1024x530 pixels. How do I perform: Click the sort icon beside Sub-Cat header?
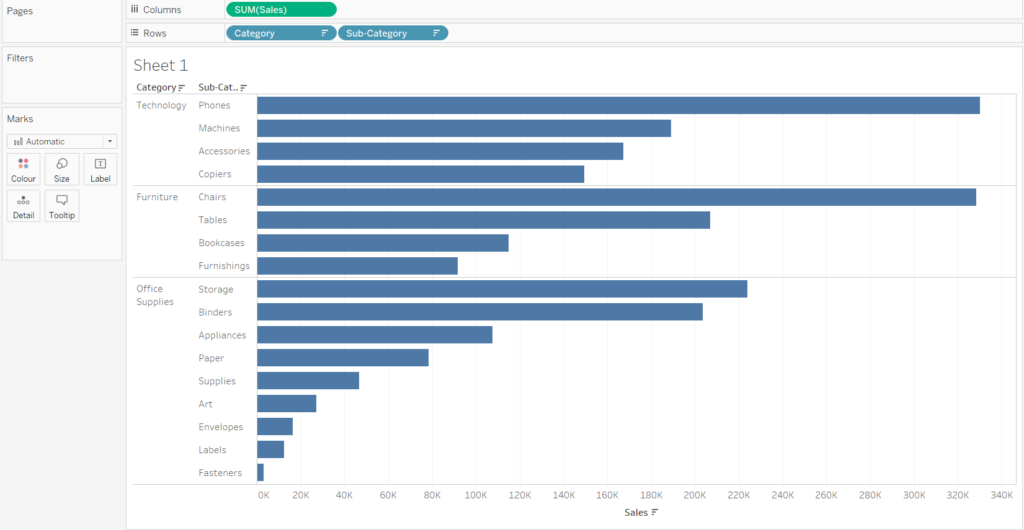[243, 87]
